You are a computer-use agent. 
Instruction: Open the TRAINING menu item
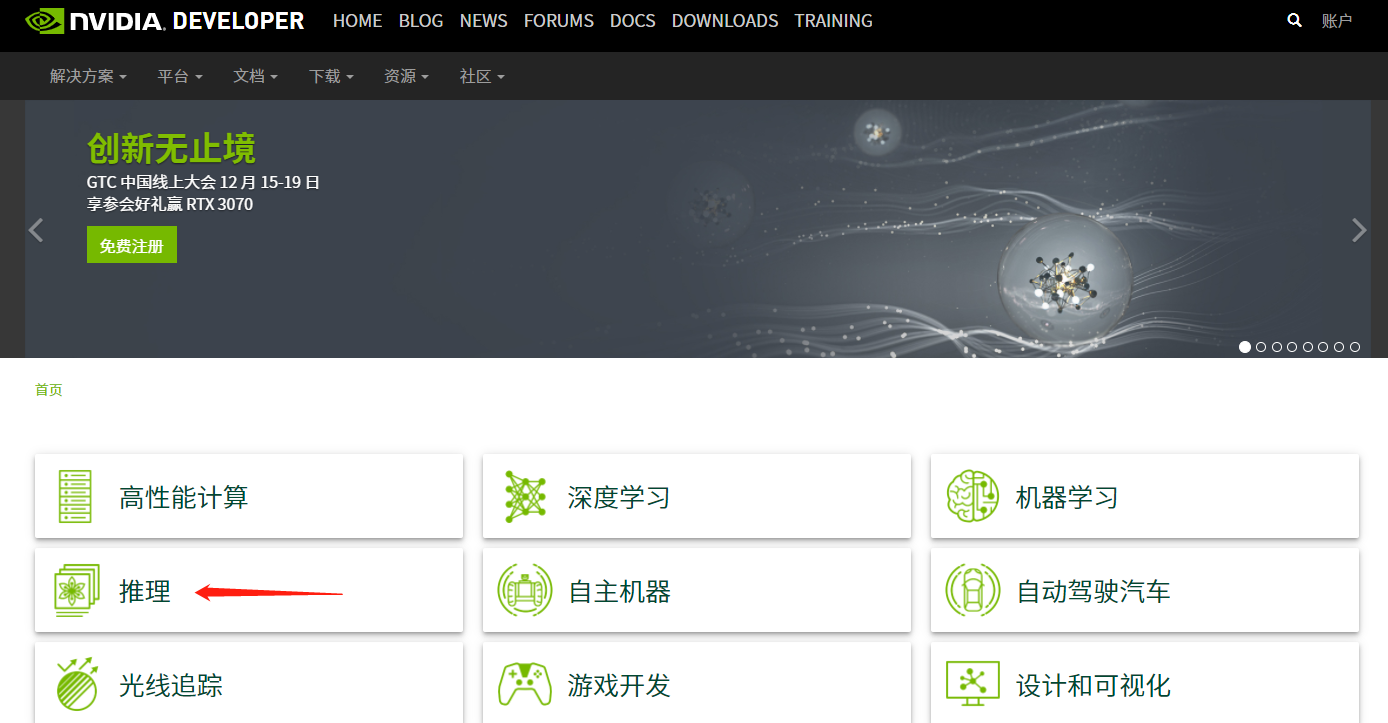[x=834, y=20]
